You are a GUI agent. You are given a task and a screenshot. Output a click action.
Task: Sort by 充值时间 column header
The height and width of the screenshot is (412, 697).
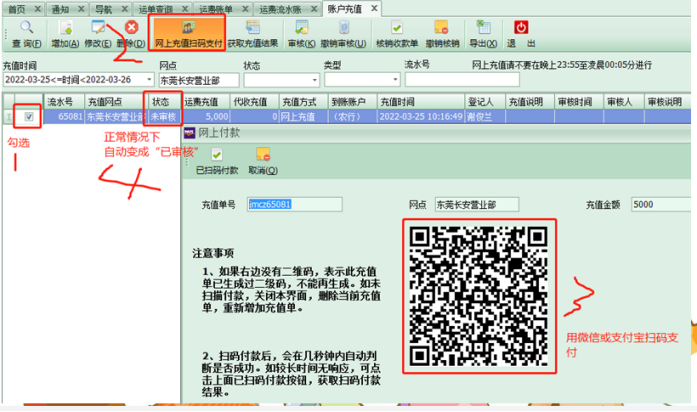[x=421, y=102]
